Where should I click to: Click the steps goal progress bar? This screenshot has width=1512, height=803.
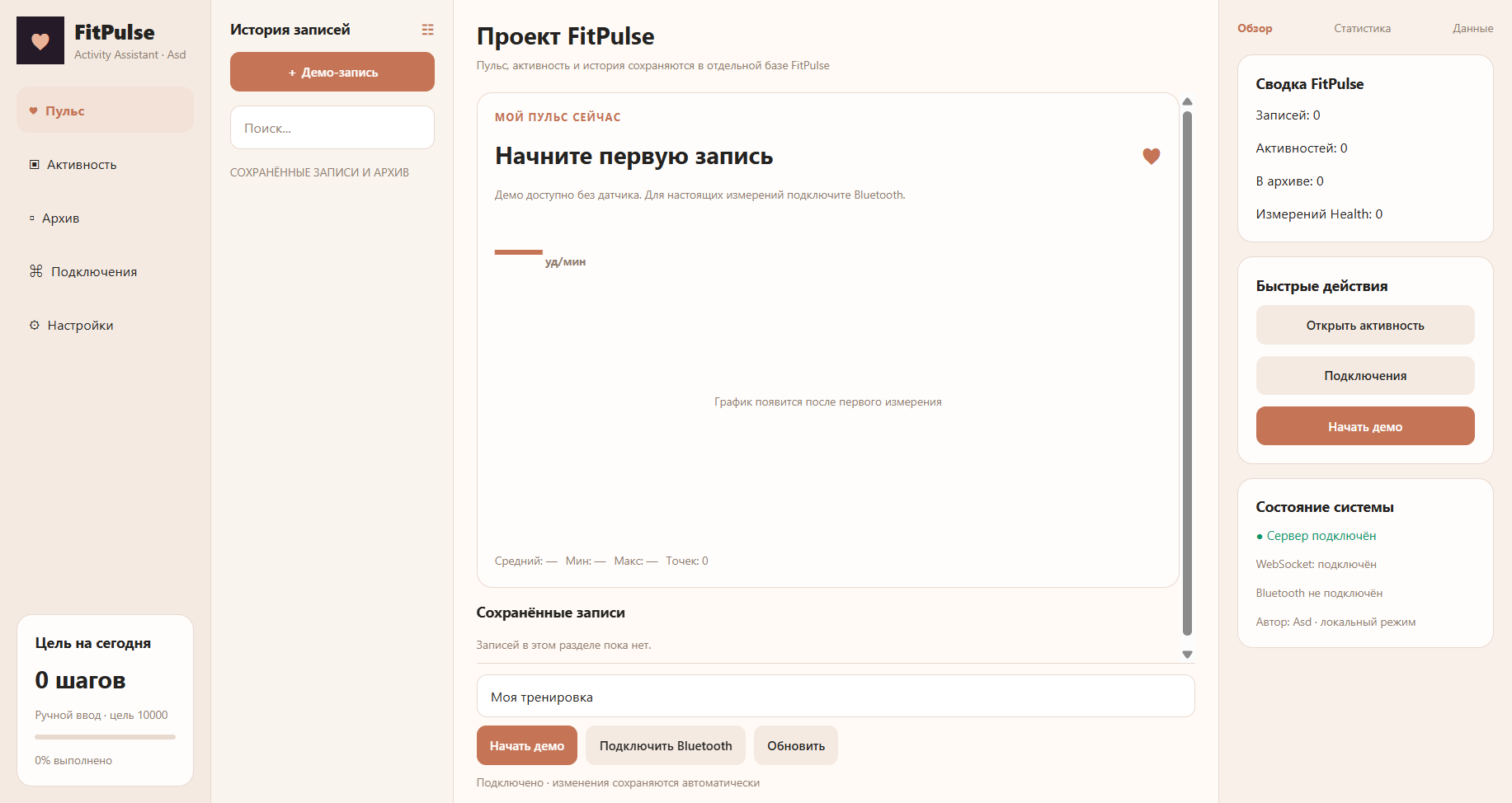[x=105, y=737]
